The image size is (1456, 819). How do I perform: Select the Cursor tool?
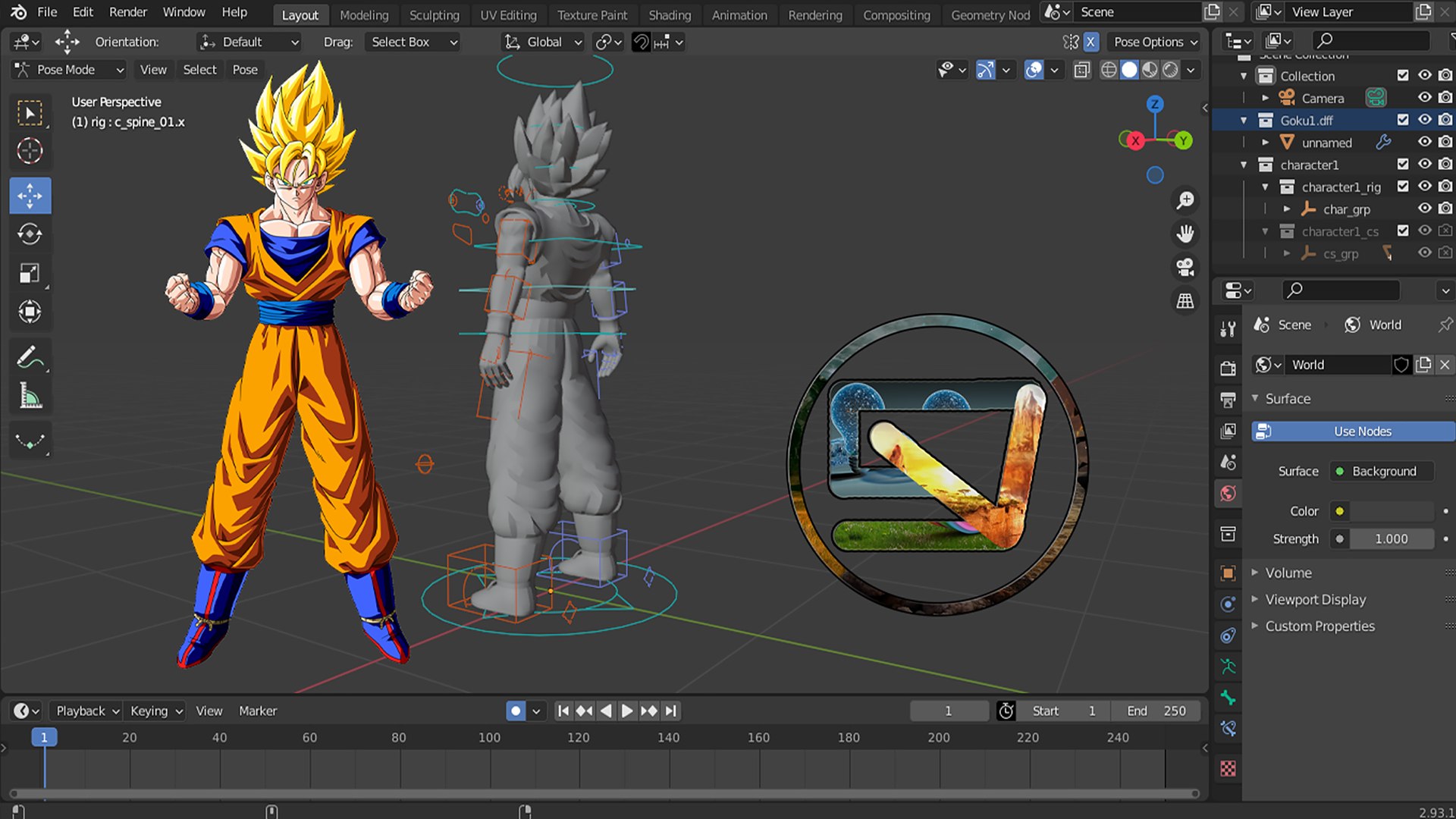coord(30,151)
